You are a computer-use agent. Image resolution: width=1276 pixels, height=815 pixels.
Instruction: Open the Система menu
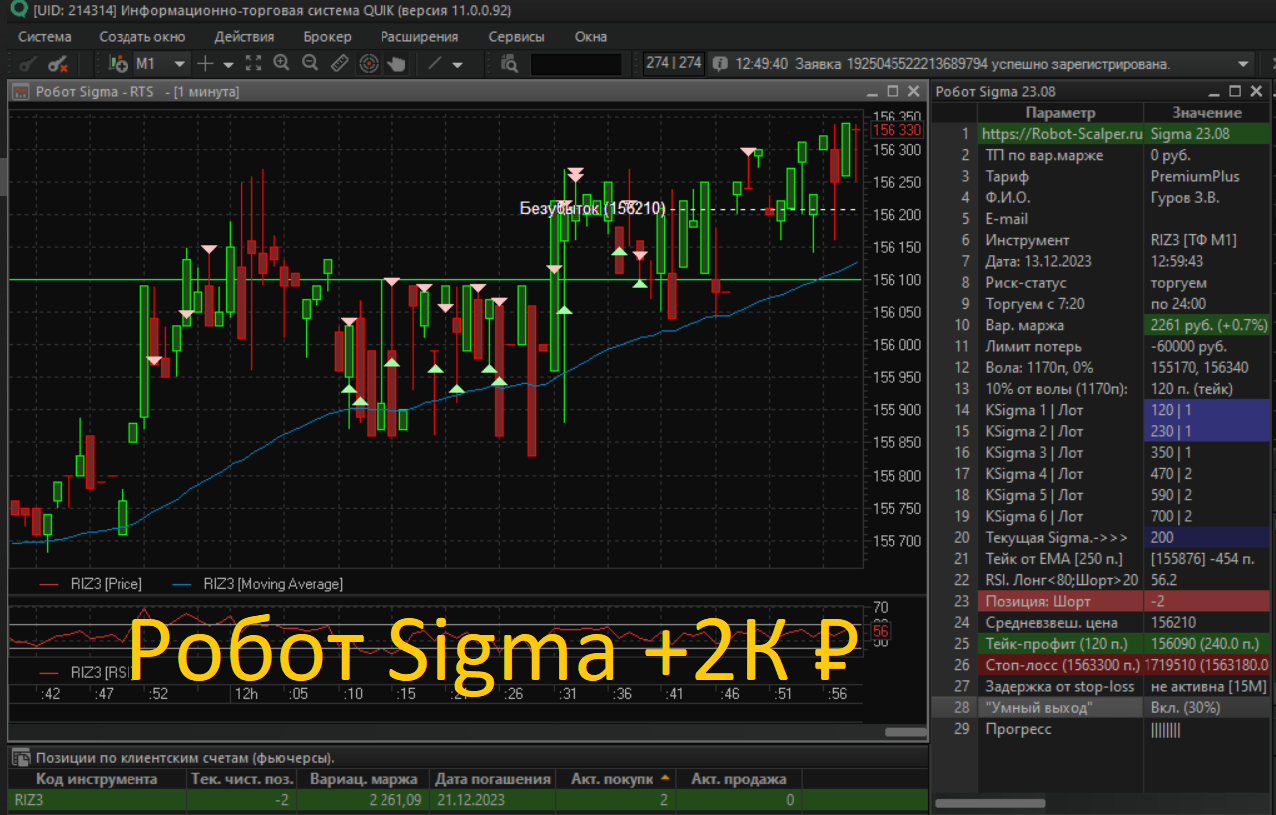[x=45, y=37]
